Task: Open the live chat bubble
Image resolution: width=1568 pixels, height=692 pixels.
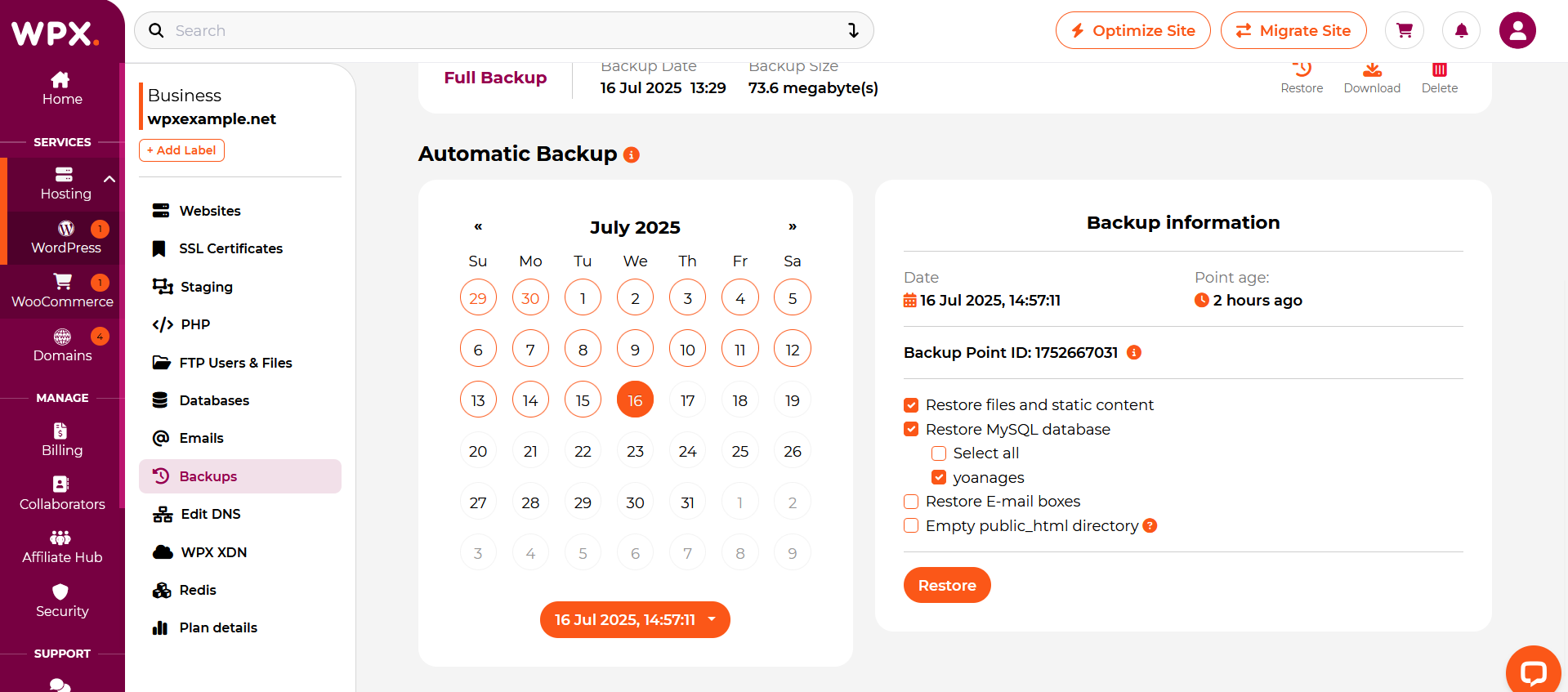Action: [1533, 672]
